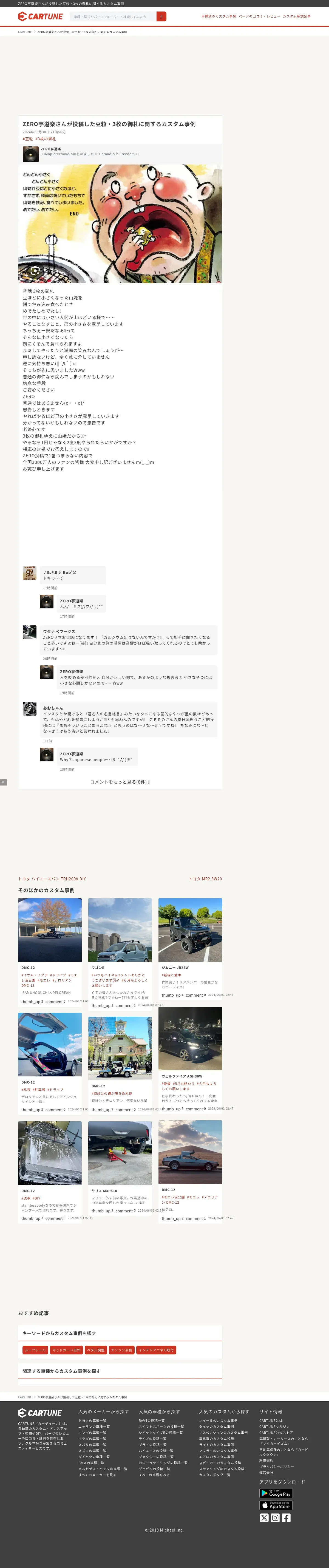This screenshot has width=329, height=1568.
Task: Click the CARTUNE footer logo
Action: click(x=40, y=1413)
